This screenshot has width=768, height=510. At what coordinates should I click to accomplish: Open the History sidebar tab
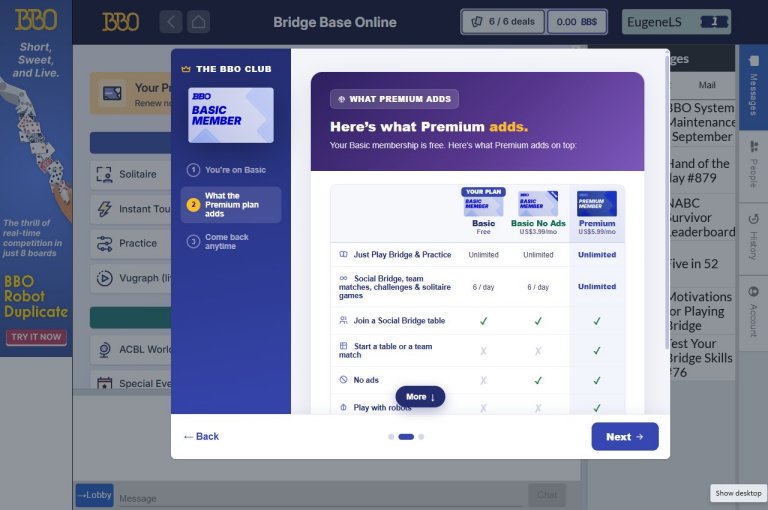[x=753, y=239]
